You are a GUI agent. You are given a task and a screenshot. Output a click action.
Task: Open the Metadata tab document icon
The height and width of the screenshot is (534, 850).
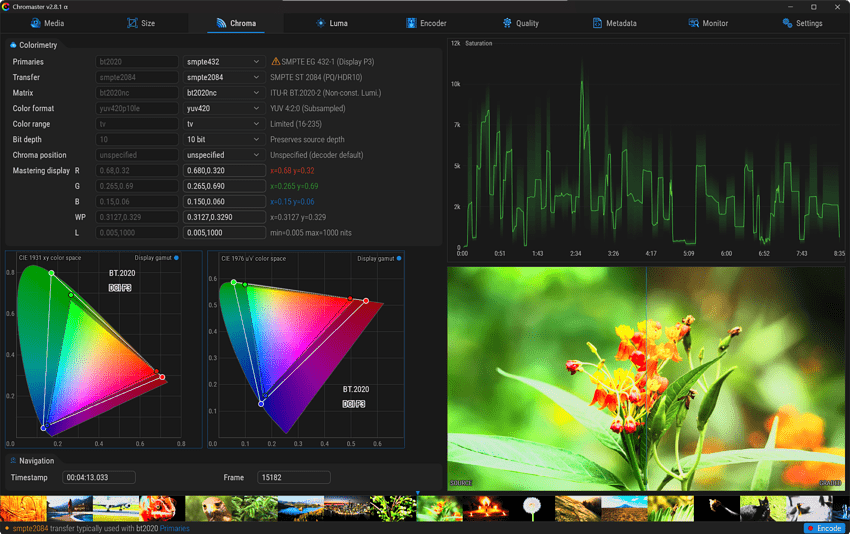pos(597,23)
